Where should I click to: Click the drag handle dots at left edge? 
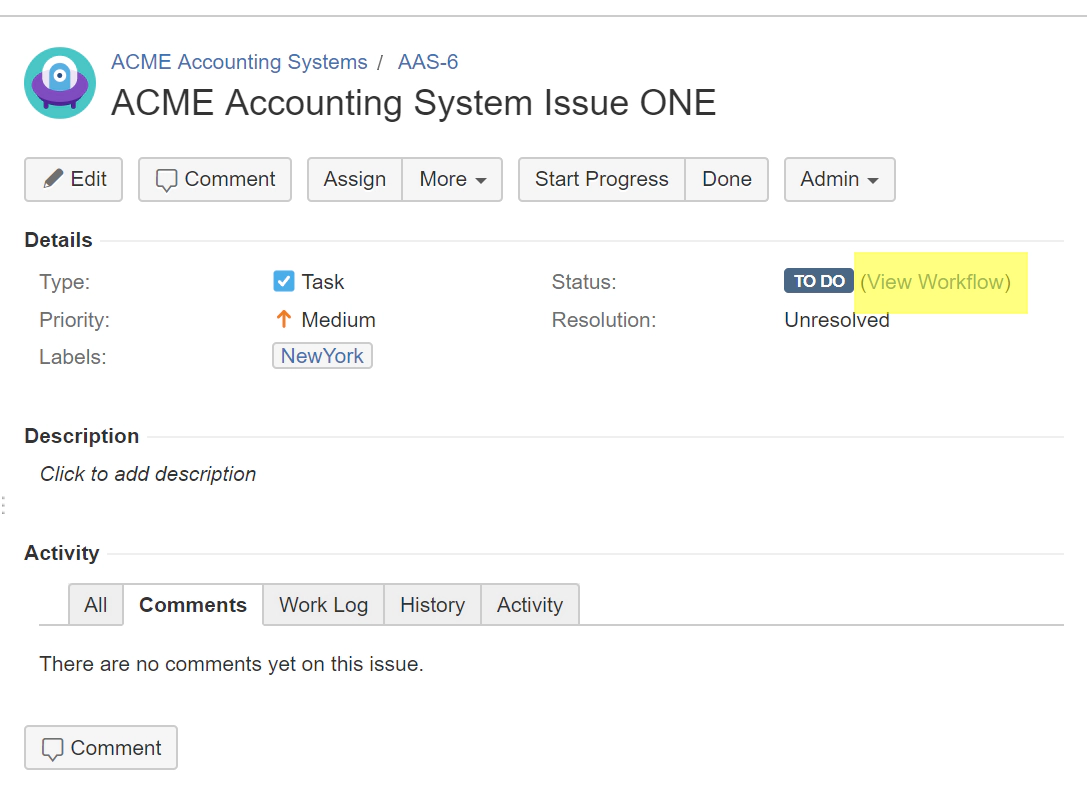[x=4, y=505]
